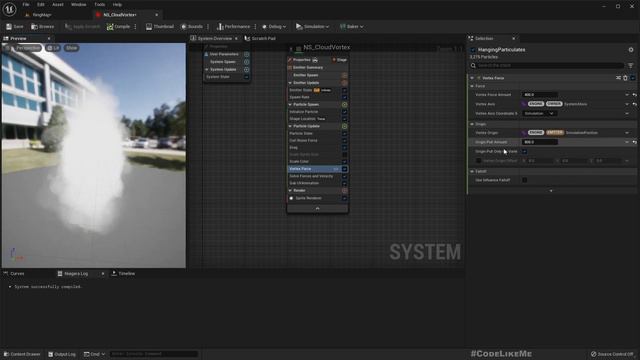Add module to System Update plus icon
The width and height of the screenshot is (640, 360).
[247, 69]
